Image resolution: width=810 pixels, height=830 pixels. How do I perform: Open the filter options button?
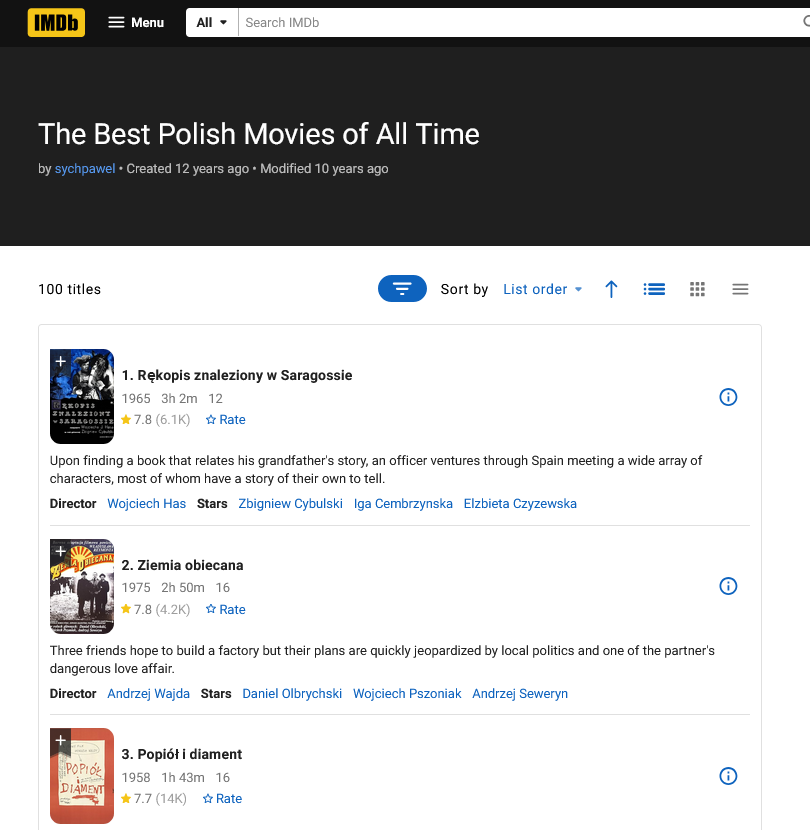point(402,288)
